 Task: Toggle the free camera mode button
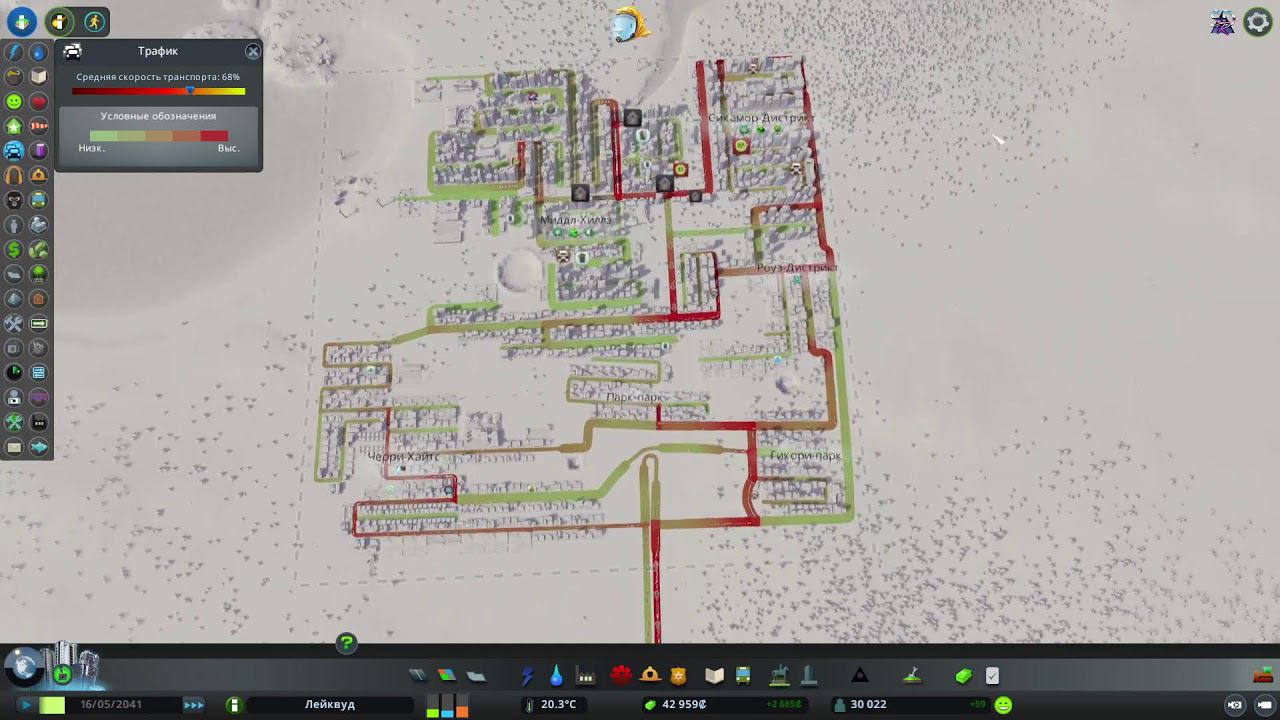pyautogui.click(x=1235, y=705)
